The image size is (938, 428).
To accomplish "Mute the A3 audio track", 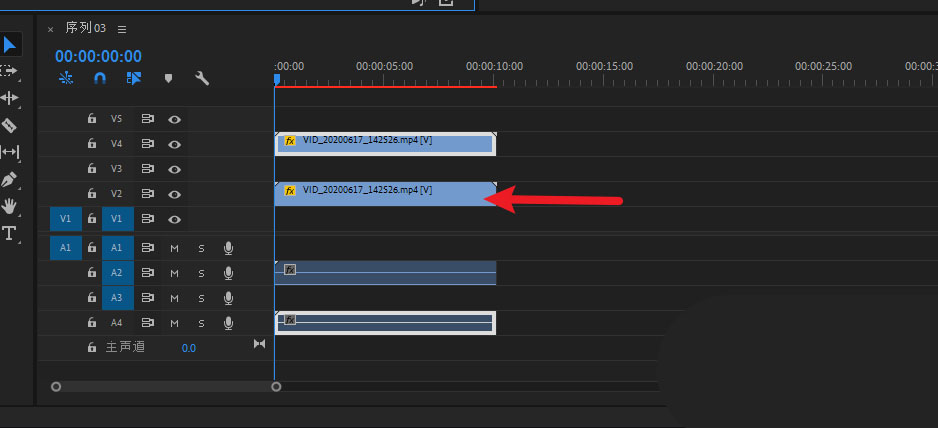I will (175, 299).
